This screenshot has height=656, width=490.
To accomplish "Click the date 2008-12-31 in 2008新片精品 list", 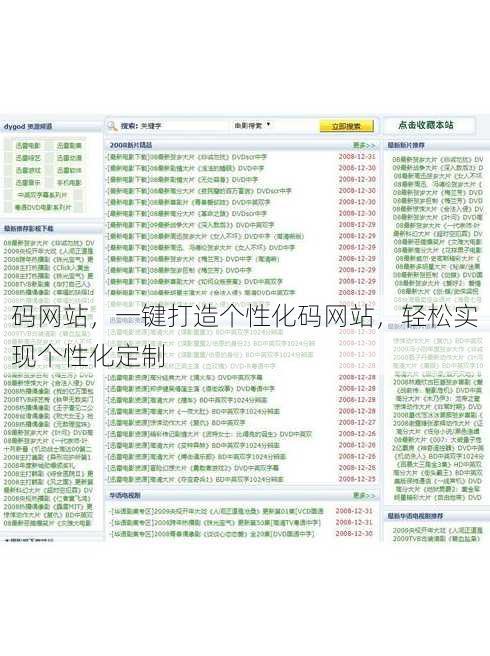I will click(x=357, y=156).
